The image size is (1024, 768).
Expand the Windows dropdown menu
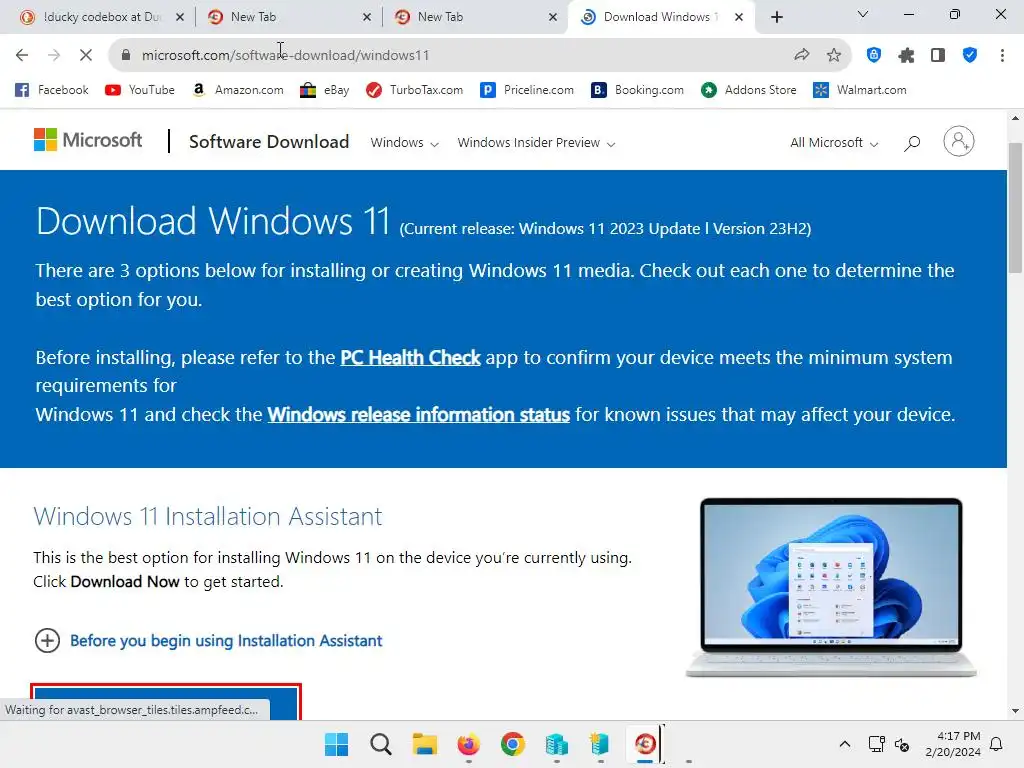pos(404,142)
